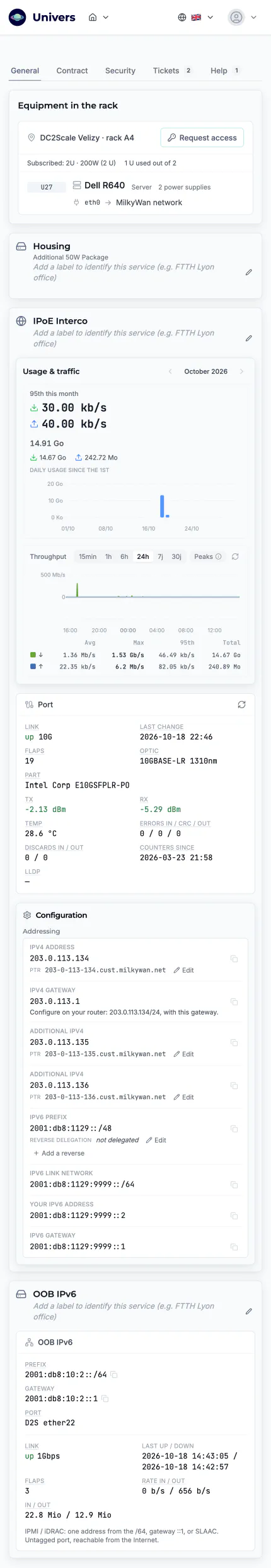The image size is (271, 1568).
Task: Select the 1h throughput range
Action: (x=108, y=556)
